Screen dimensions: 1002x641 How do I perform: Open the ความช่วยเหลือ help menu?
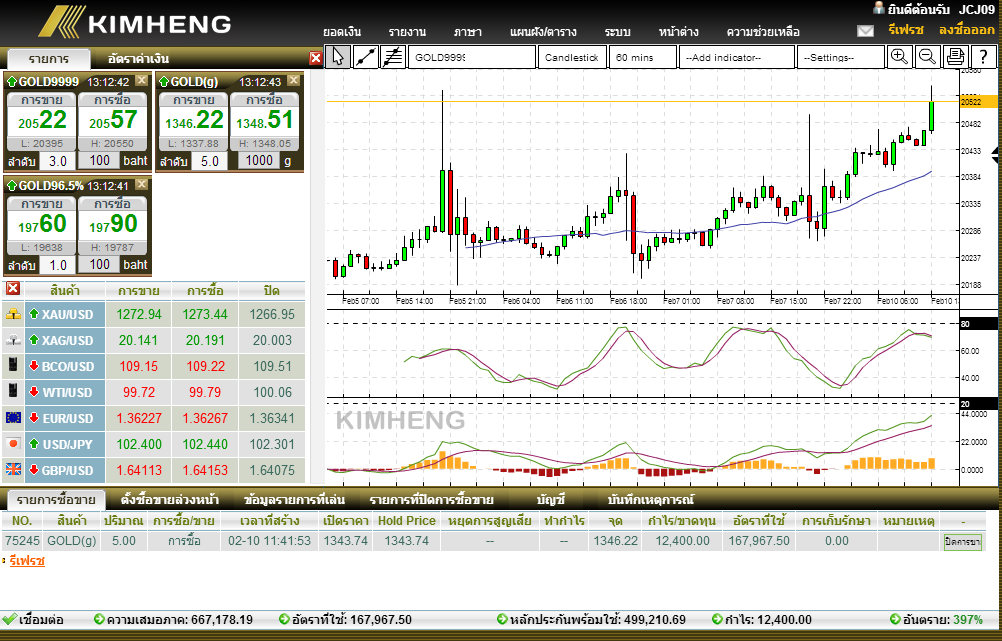763,31
